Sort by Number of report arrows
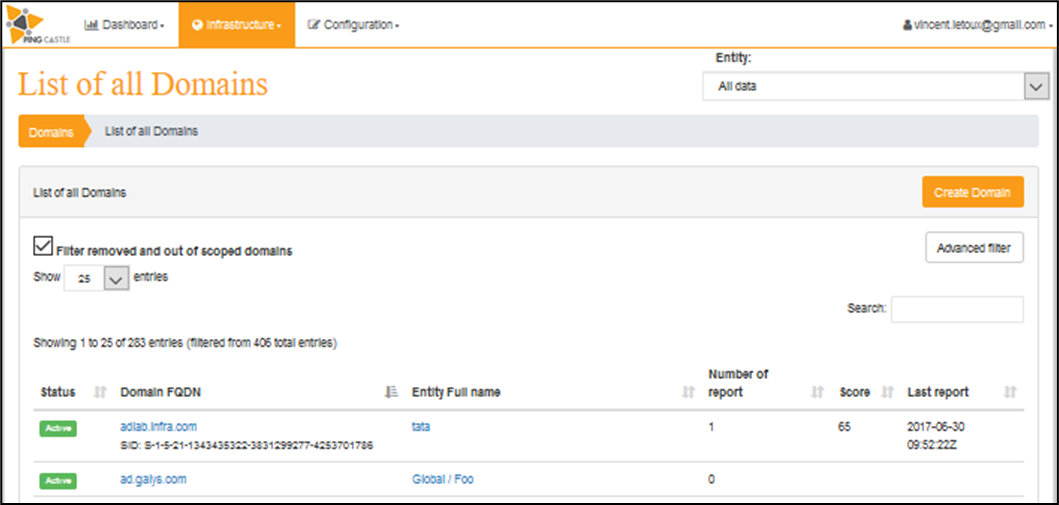Image resolution: width=1059 pixels, height=505 pixels. tap(817, 392)
